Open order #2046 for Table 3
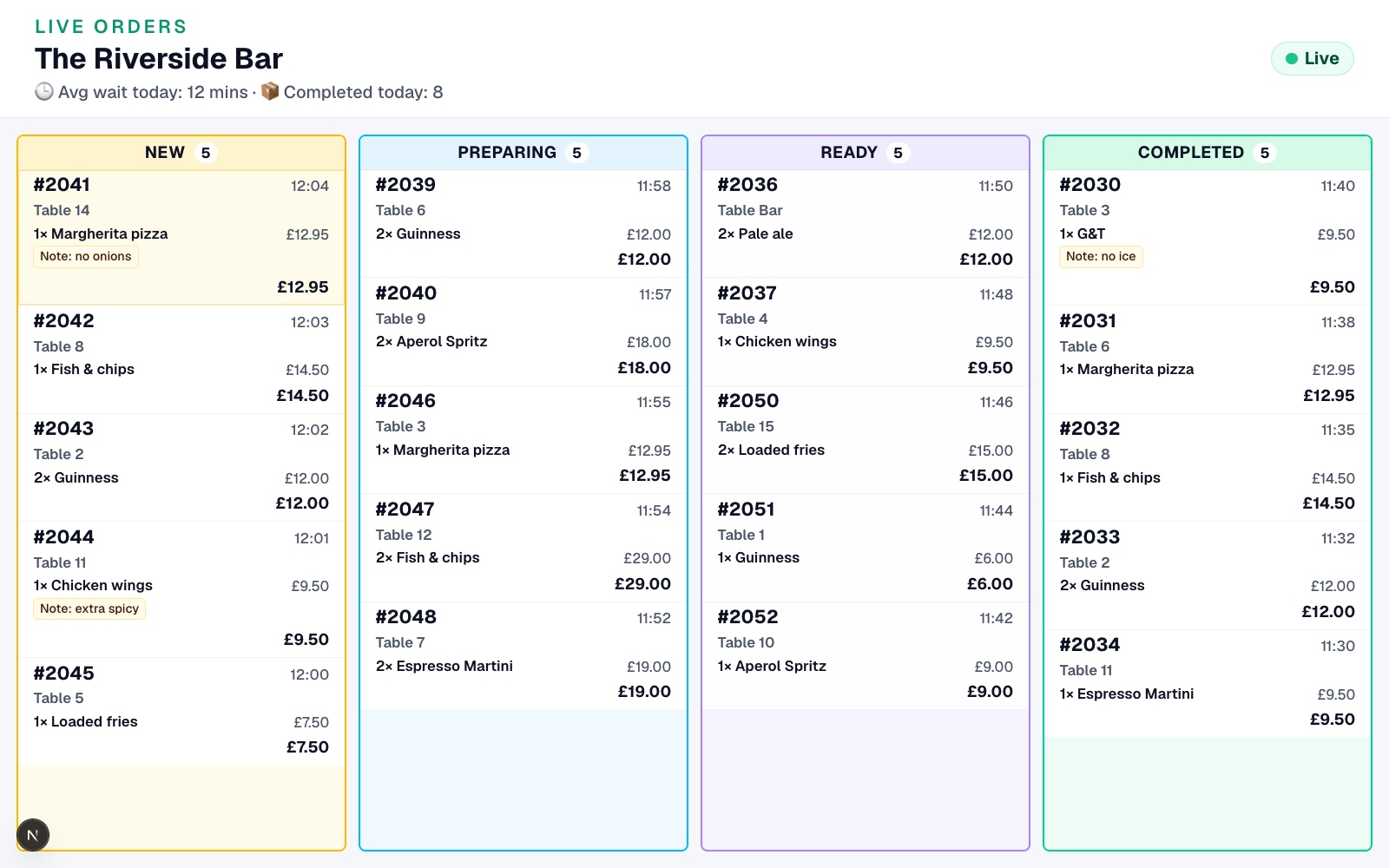Screen dimensions: 1389x868 click(x=523, y=439)
